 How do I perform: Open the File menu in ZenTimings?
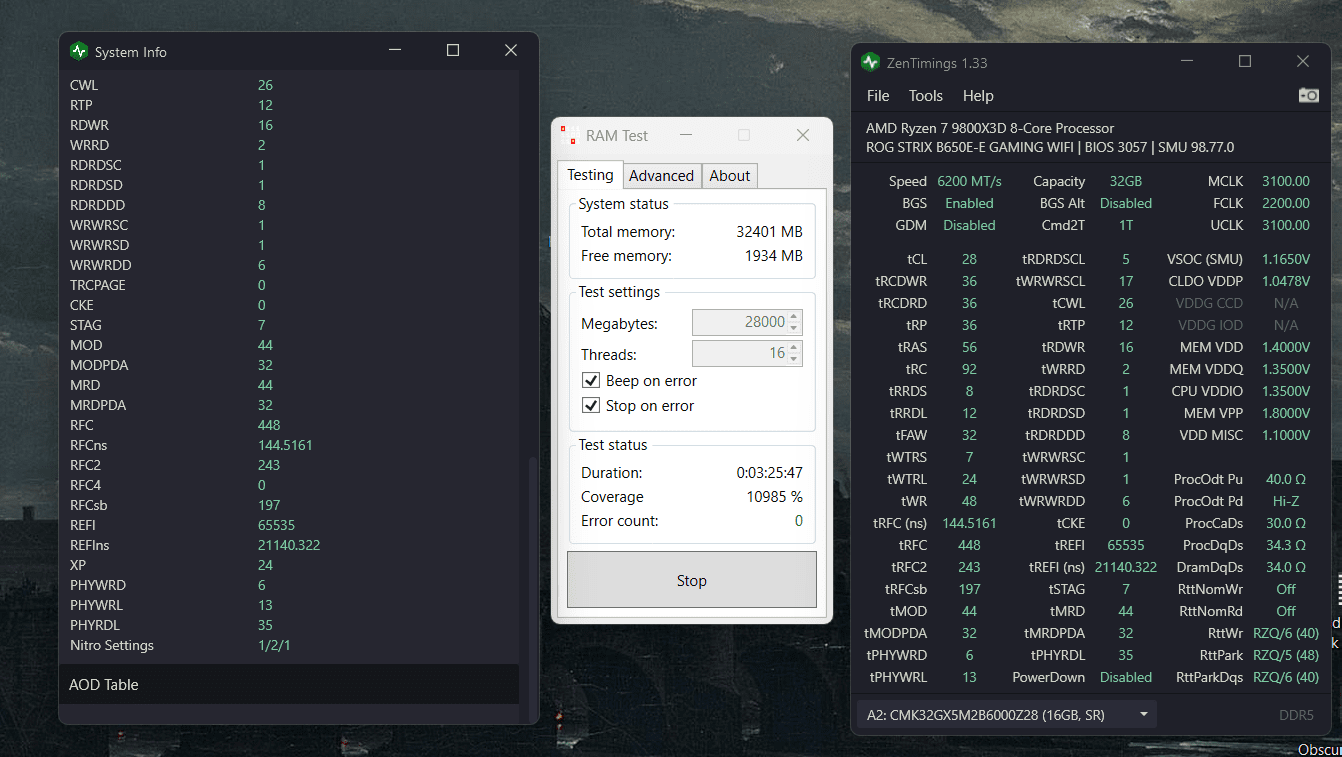coord(878,96)
